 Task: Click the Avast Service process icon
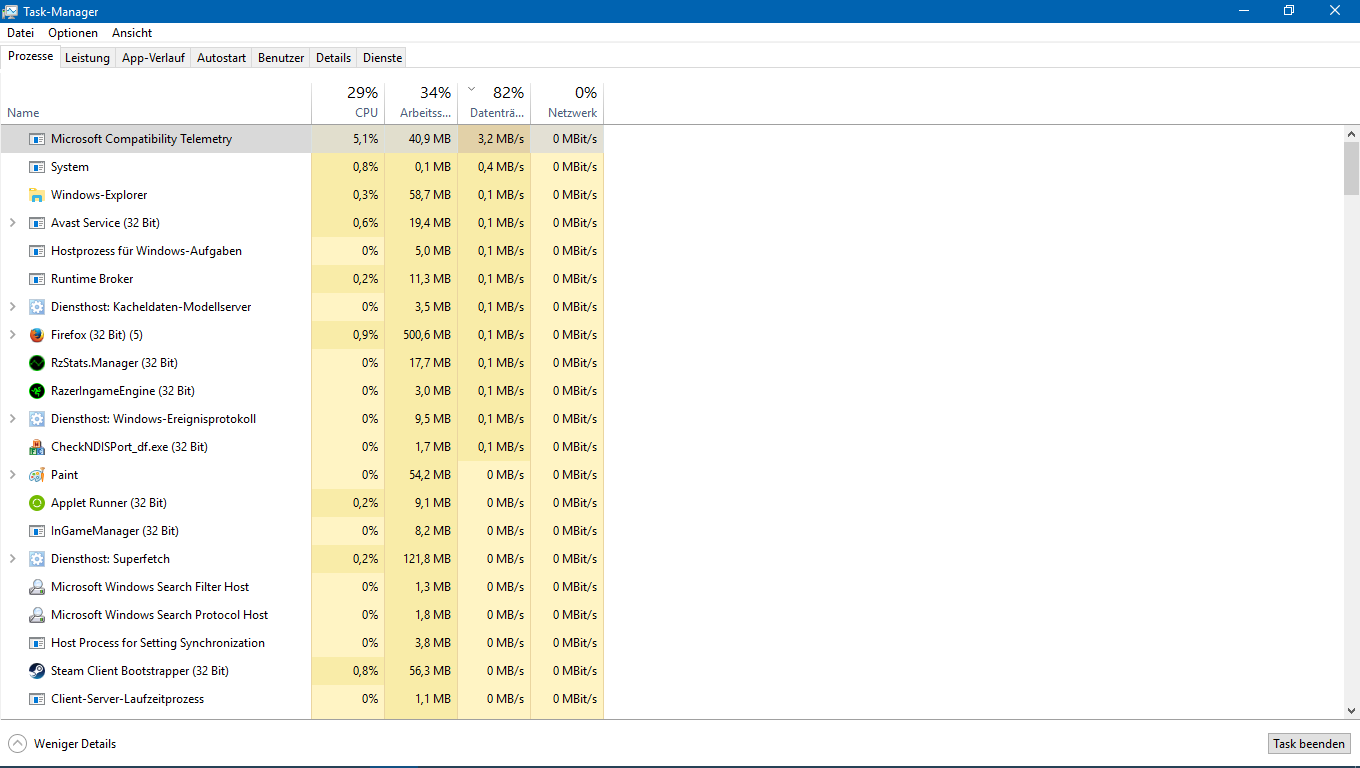(37, 223)
